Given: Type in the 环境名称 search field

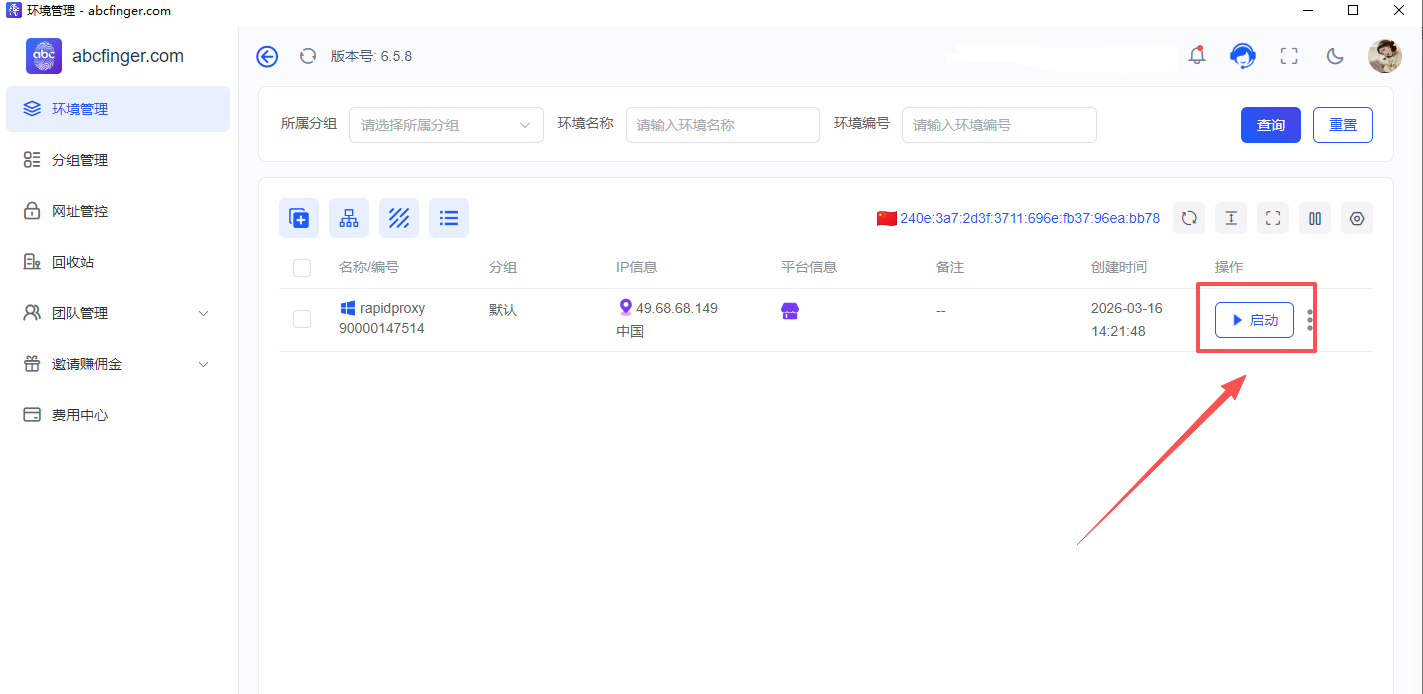Looking at the screenshot, I should 723,124.
